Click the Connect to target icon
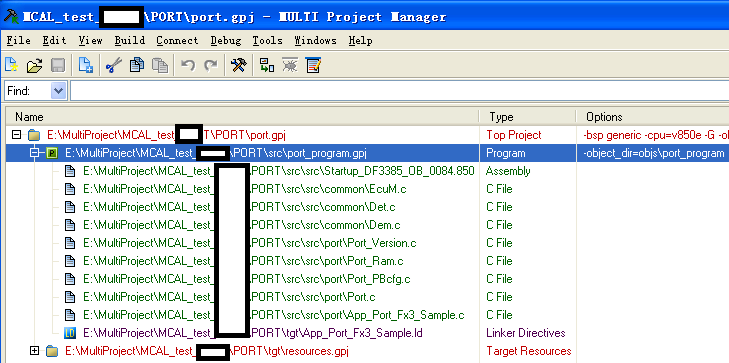Screen dimensions: 729x363 tap(266, 65)
